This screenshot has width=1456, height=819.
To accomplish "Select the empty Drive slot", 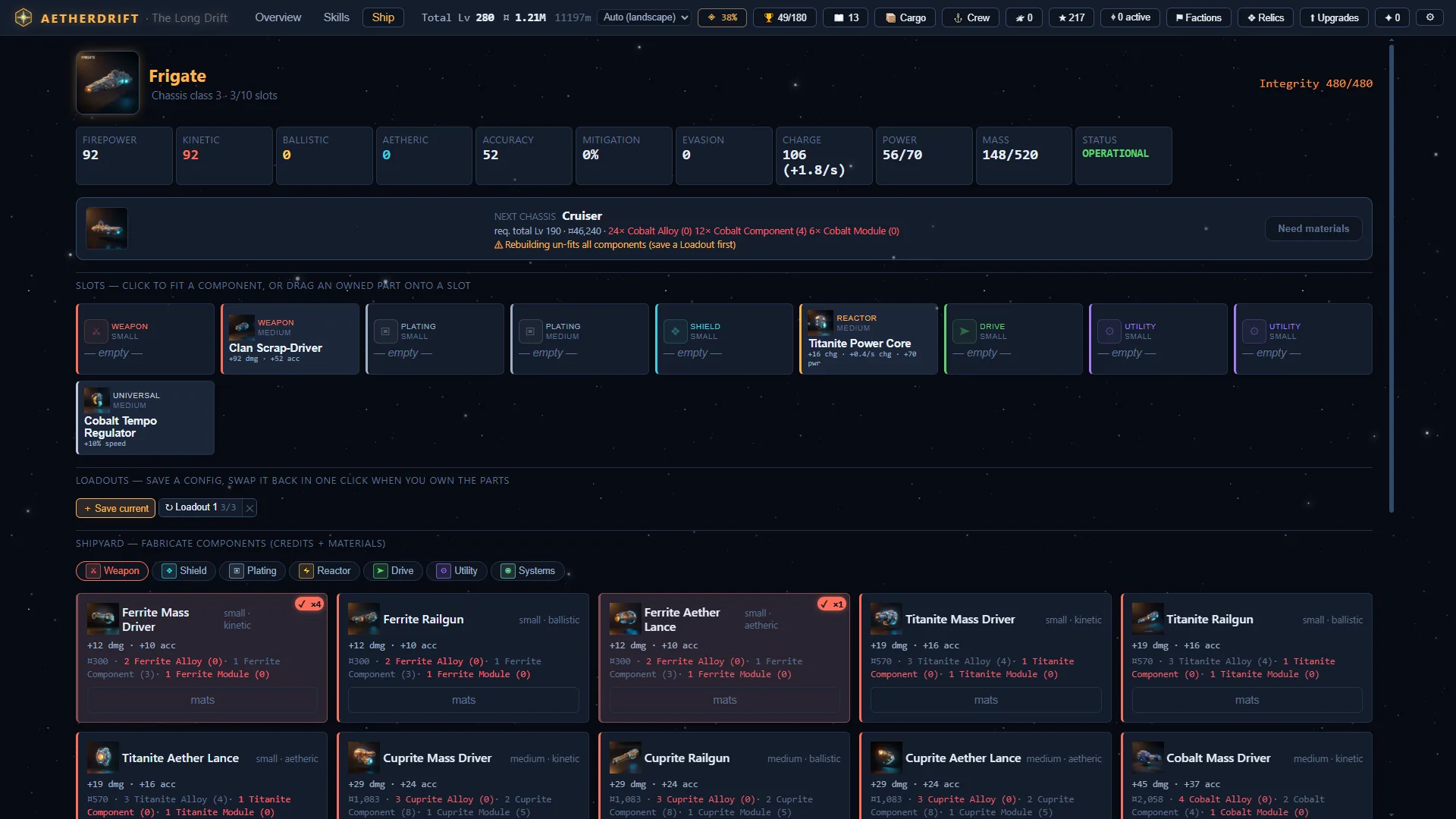I will (x=1014, y=339).
